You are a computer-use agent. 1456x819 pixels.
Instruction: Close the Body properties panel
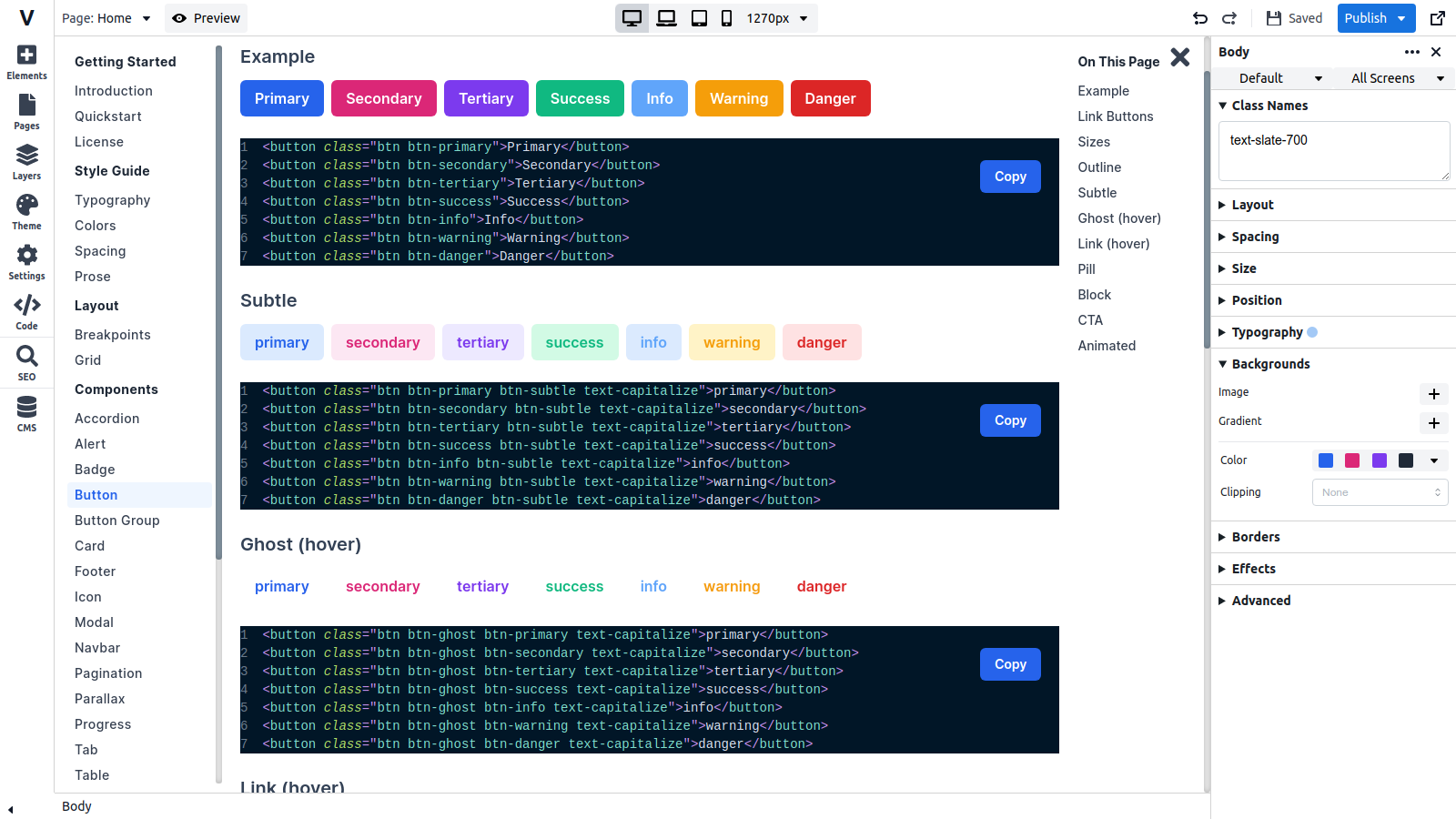click(x=1436, y=52)
